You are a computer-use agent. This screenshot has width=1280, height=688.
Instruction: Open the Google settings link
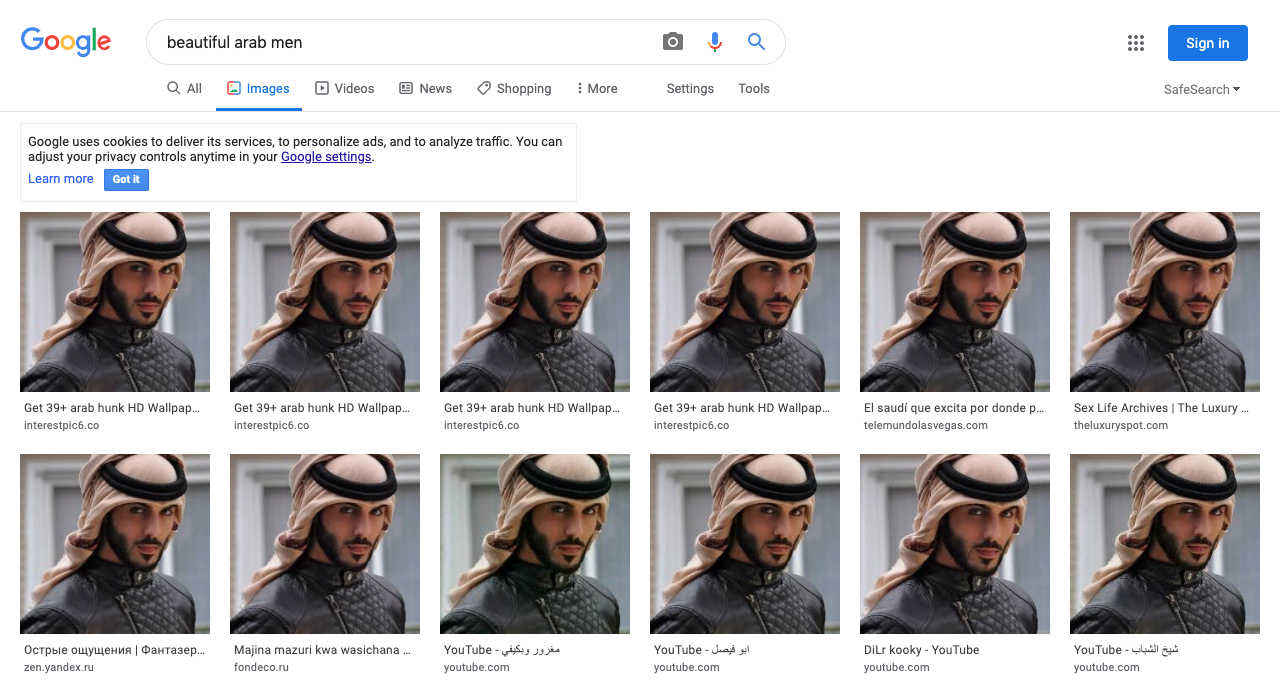pos(326,157)
